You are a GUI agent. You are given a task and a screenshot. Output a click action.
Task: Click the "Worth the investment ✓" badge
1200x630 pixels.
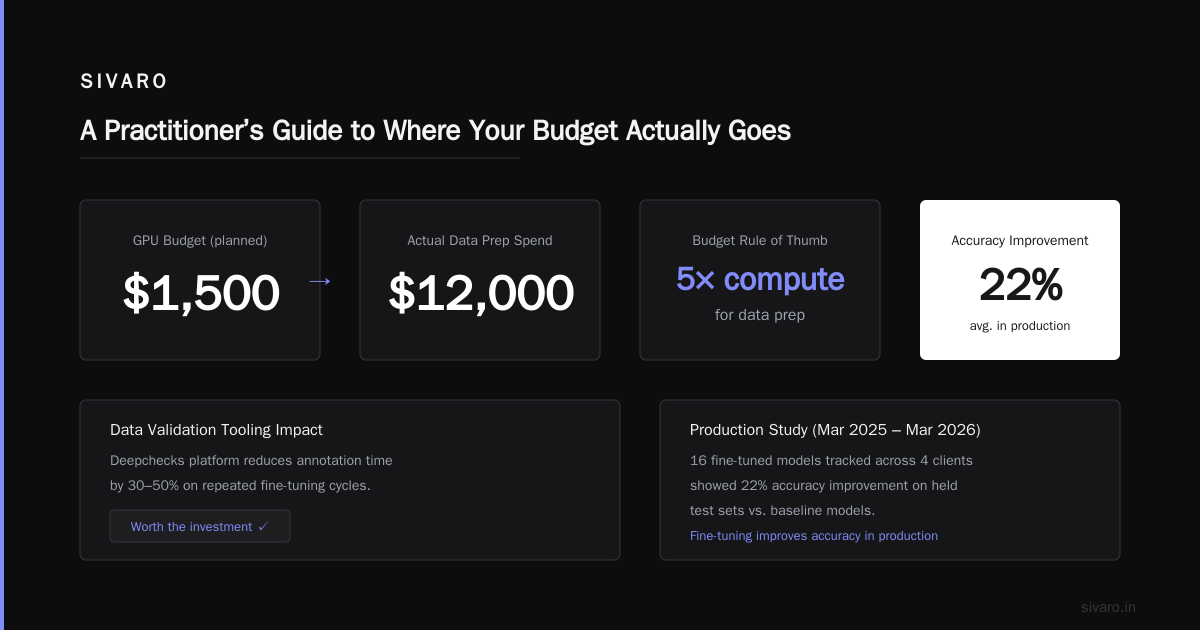coord(200,526)
